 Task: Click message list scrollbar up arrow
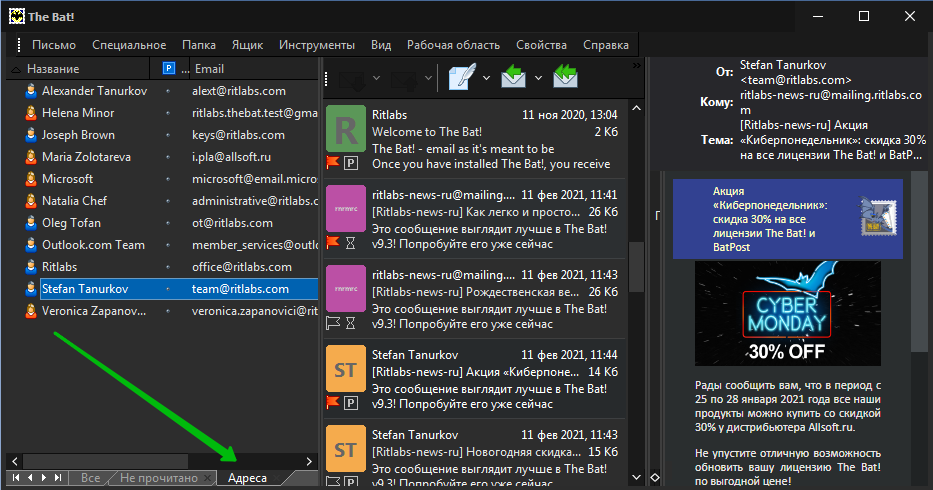(x=636, y=108)
